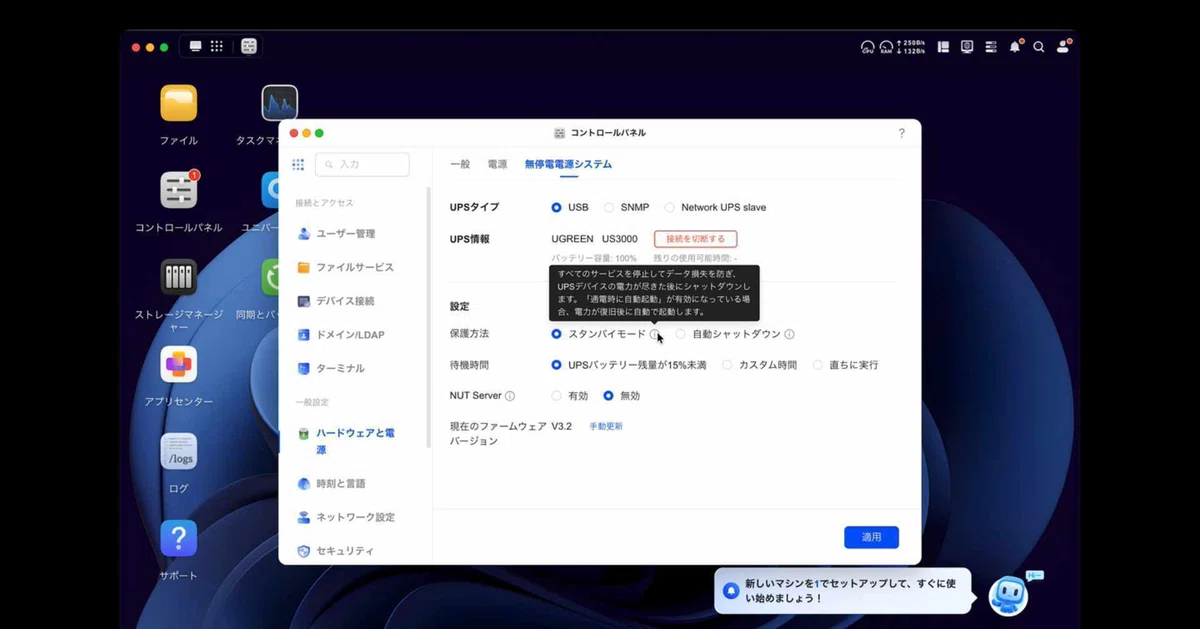Click the info icon next to NUT Server
The image size is (1200, 629).
[x=510, y=396]
